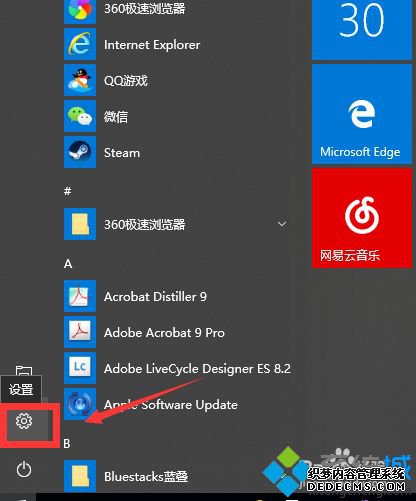Open the calendar tile showing 30
Image resolution: width=416 pixels, height=501 pixels.
pyautogui.click(x=362, y=29)
